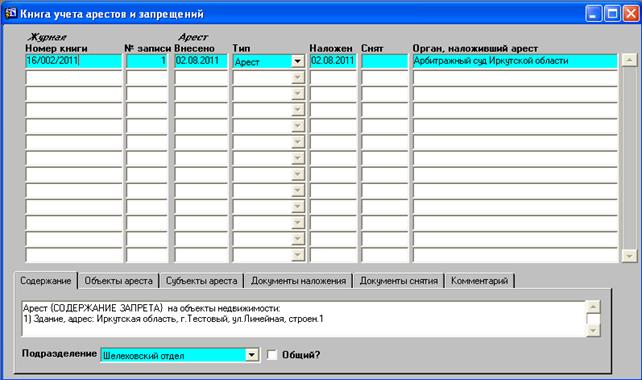Click the second-row Орган, наложивший арест field
This screenshot has height=380, width=642.
[515, 78]
